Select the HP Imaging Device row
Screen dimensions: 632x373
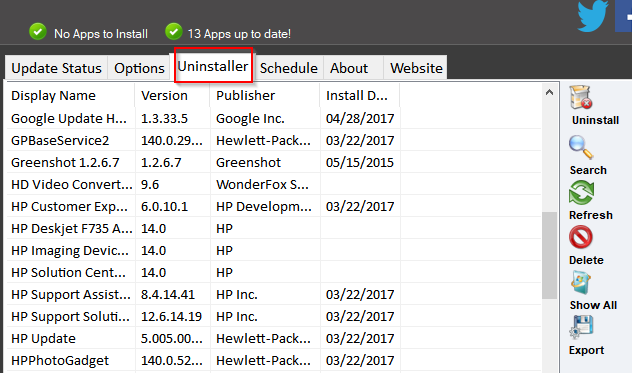coord(274,250)
